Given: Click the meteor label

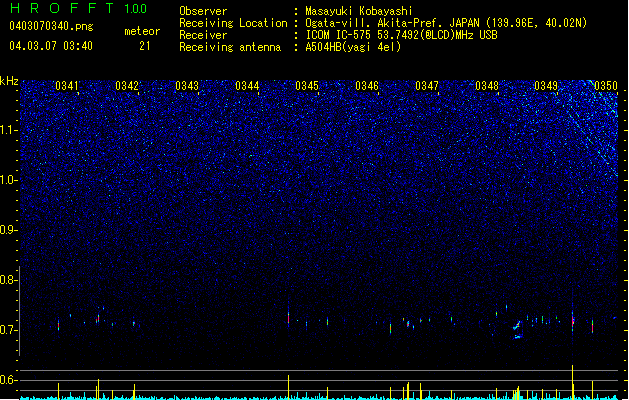Looking at the screenshot, I should click(x=142, y=31).
